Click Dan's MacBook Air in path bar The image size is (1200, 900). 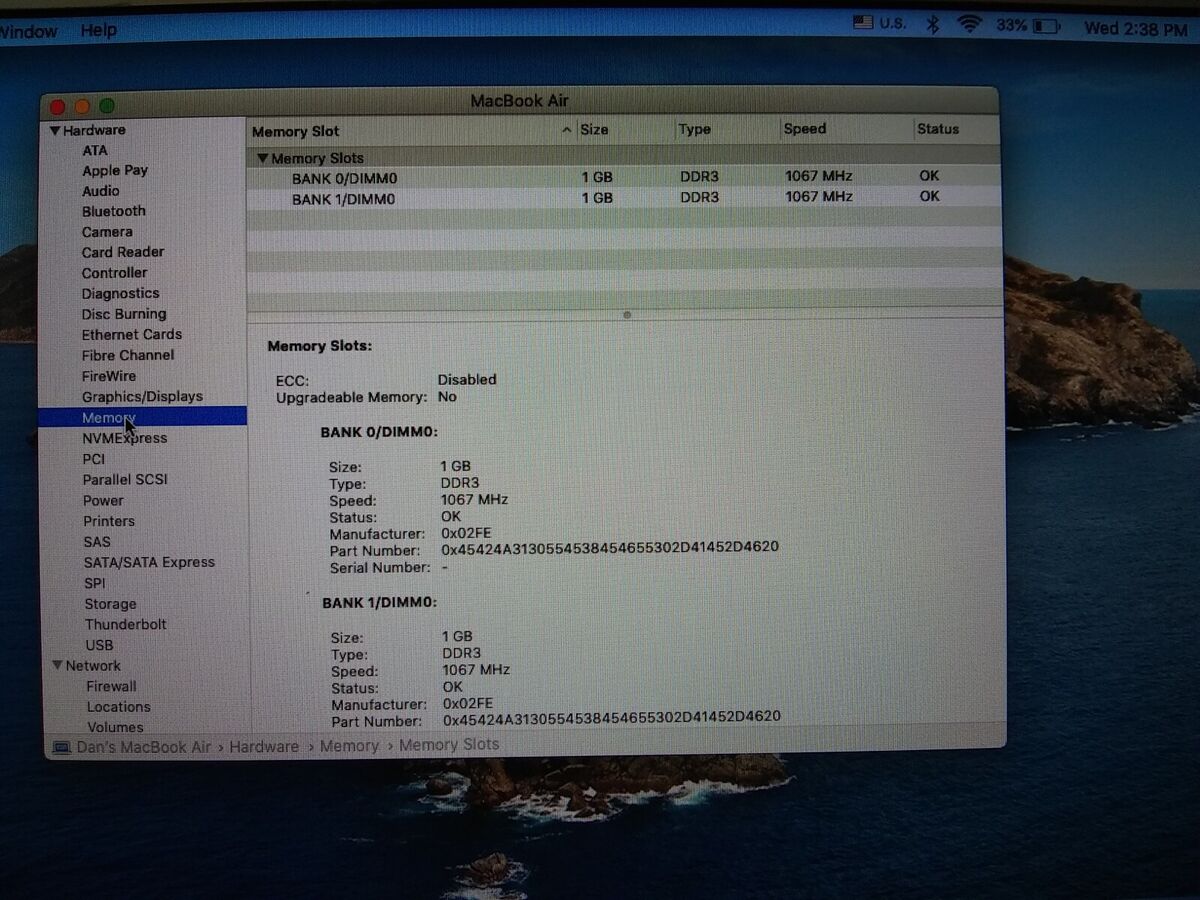pyautogui.click(x=144, y=747)
